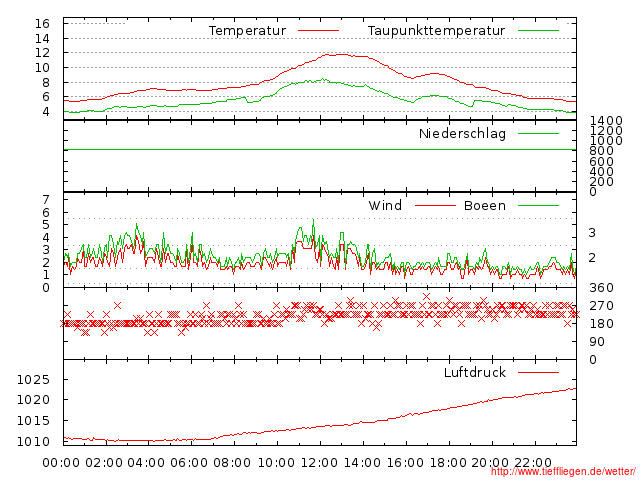The height and width of the screenshot is (480, 640).
Task: Click the tieffliegen.de/wetter URL link
Action: click(563, 471)
